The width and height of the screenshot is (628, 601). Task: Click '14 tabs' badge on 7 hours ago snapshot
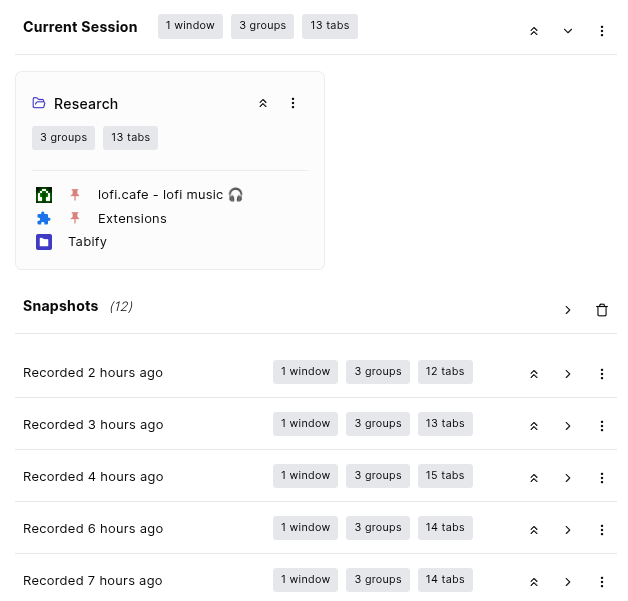click(x=445, y=580)
